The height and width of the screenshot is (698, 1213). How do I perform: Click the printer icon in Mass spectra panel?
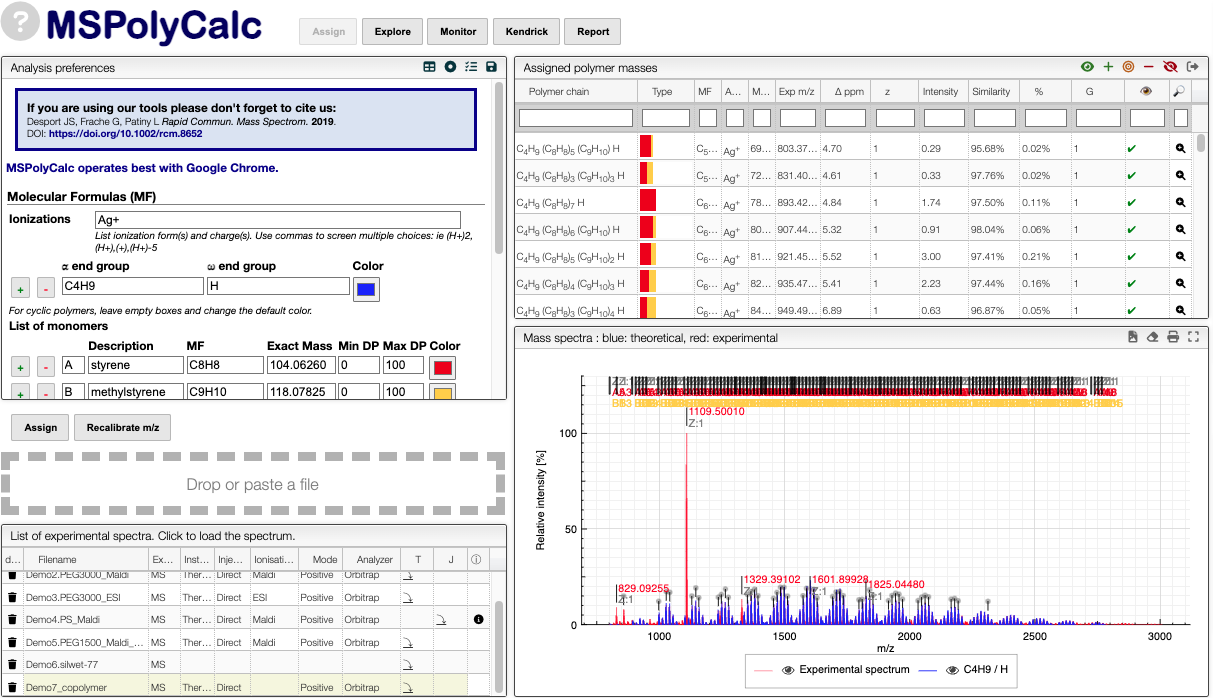click(1173, 337)
